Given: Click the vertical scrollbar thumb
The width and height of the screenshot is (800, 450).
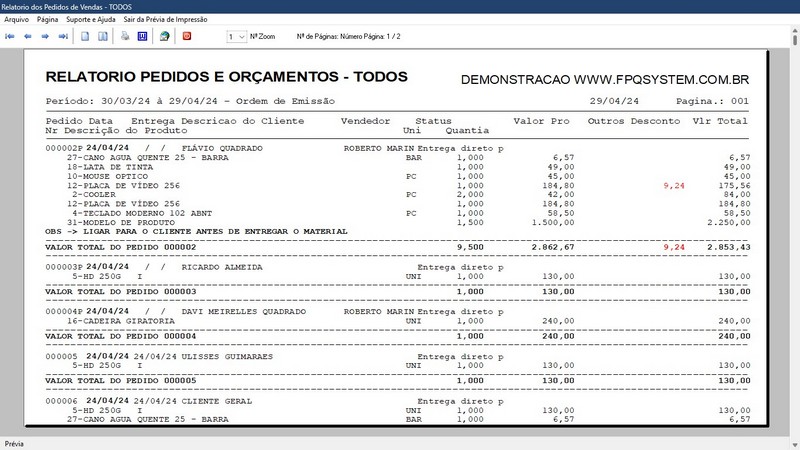Looking at the screenshot, I should [x=795, y=40].
